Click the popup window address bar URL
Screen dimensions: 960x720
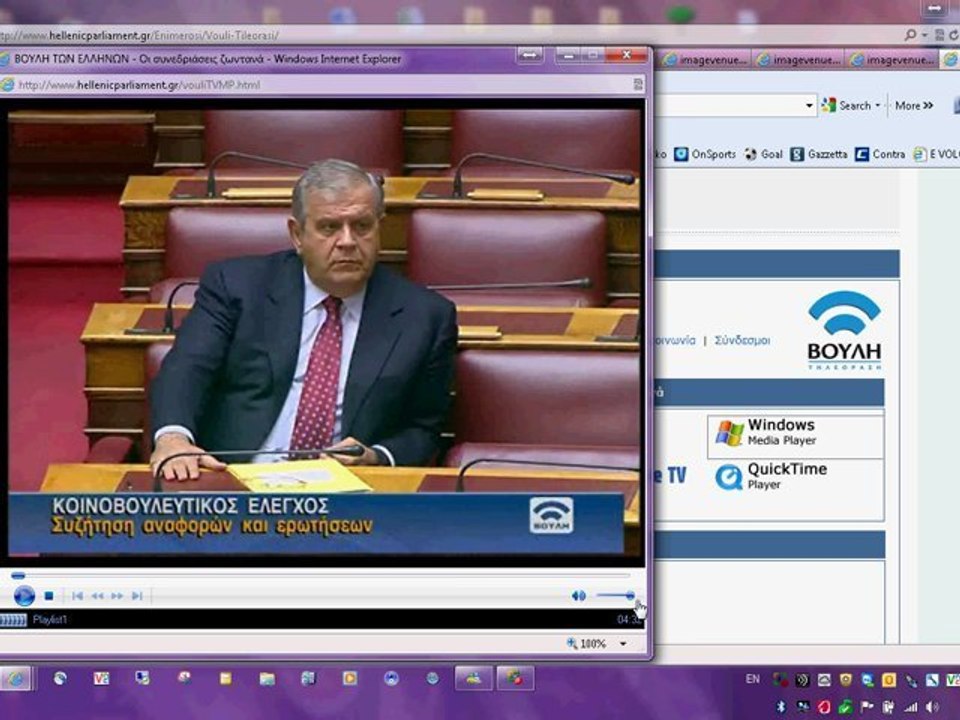click(x=139, y=85)
